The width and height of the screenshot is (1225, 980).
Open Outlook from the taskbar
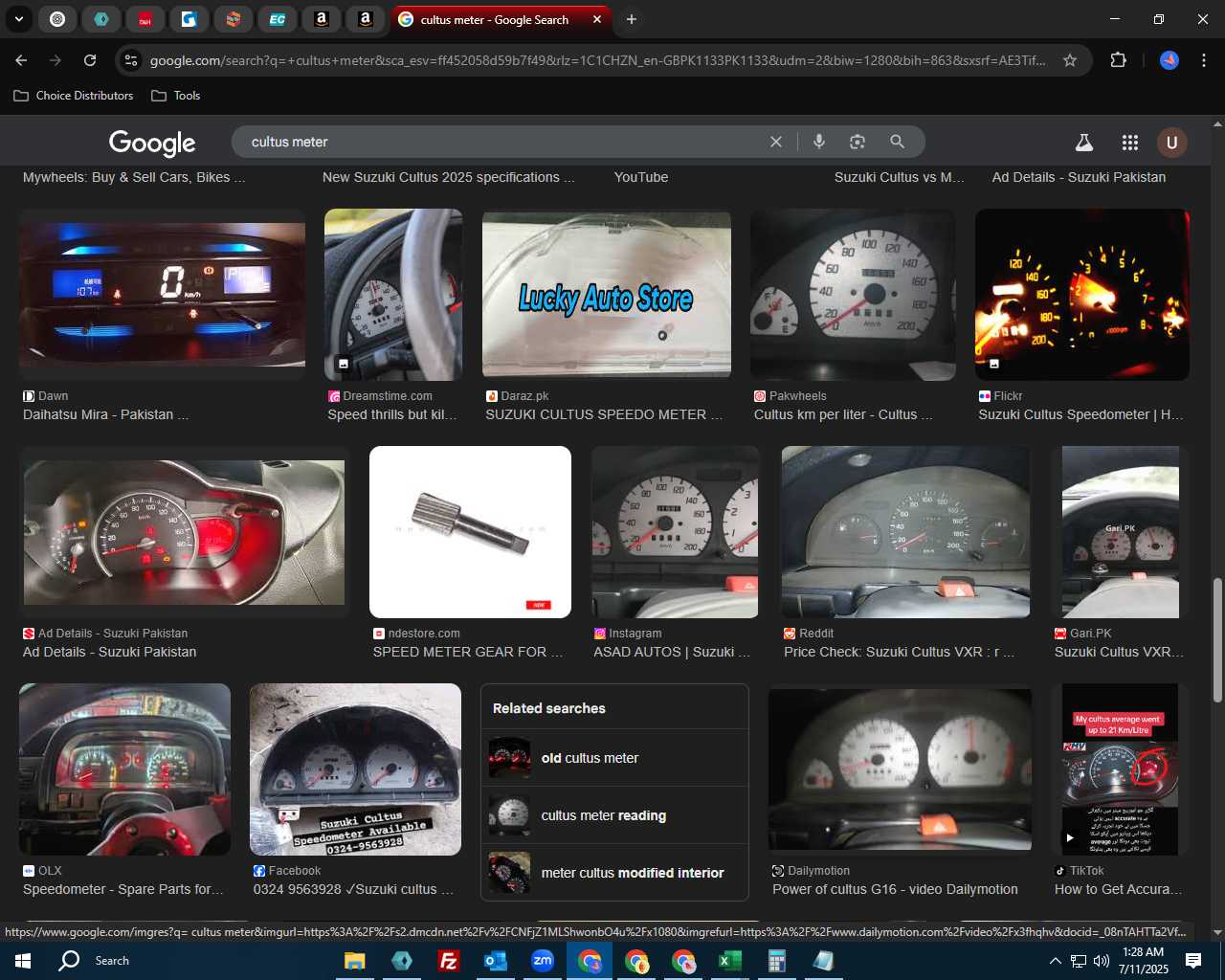point(495,961)
